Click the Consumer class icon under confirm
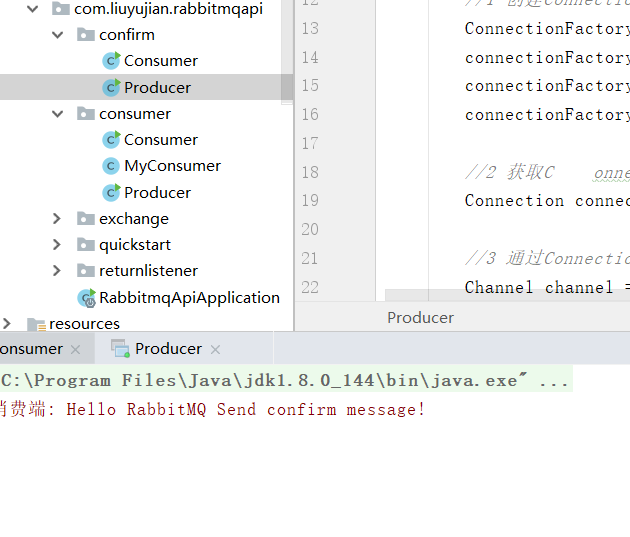 coord(111,61)
